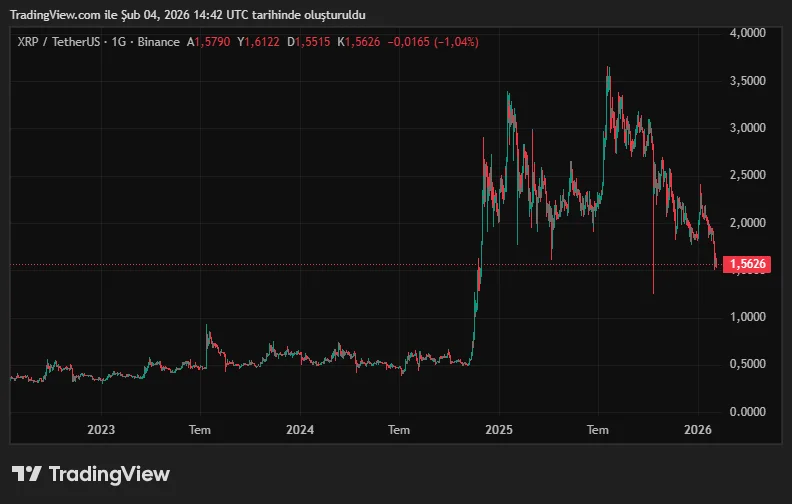The image size is (792, 504).
Task: Click the 2023 label on time axis
Action: 101,430
